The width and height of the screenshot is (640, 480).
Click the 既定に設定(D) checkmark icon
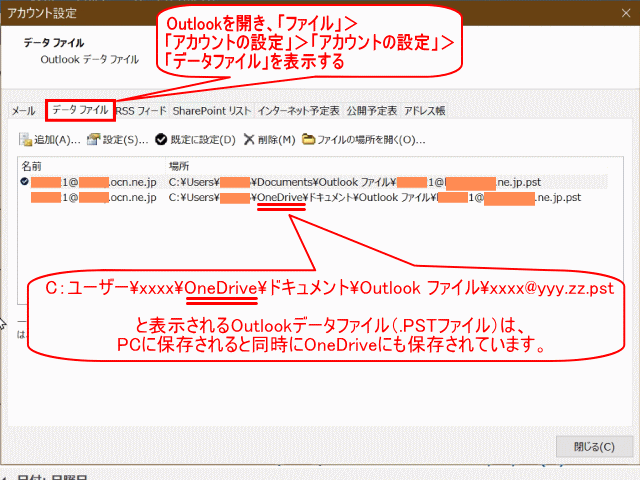tap(161, 140)
